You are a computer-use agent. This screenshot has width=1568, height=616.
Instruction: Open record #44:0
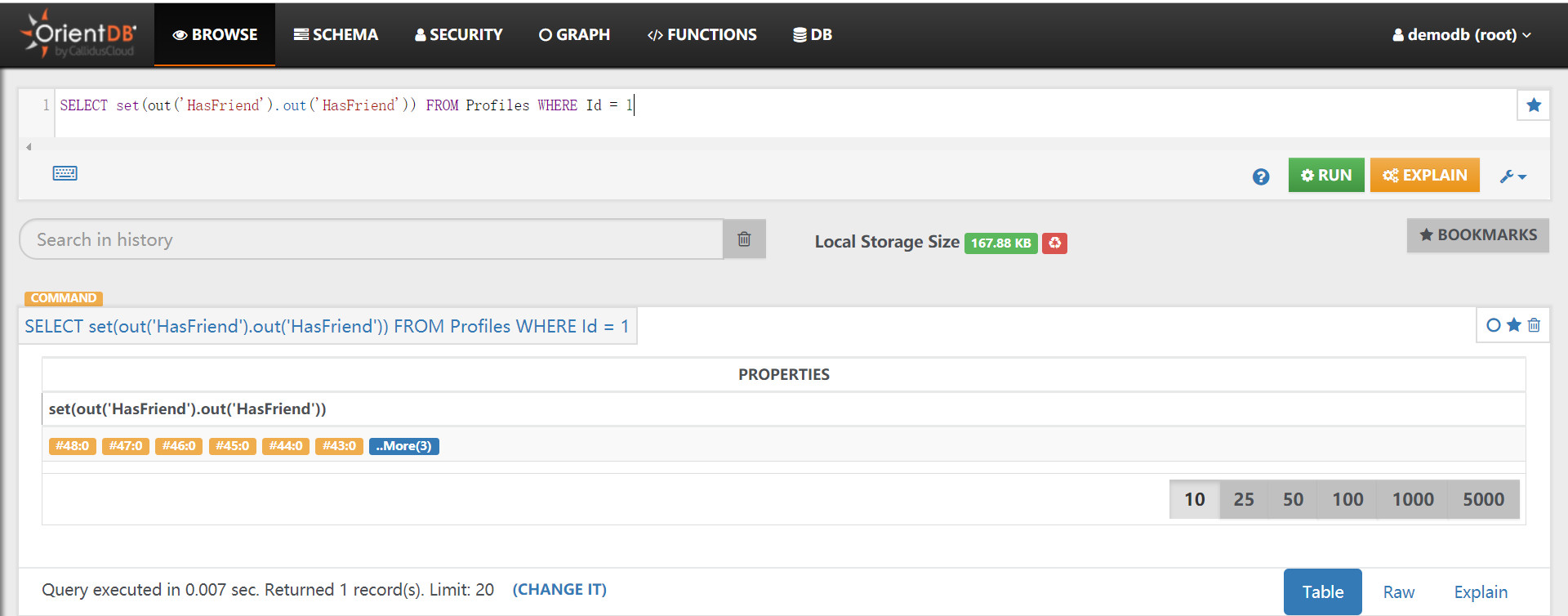click(286, 446)
